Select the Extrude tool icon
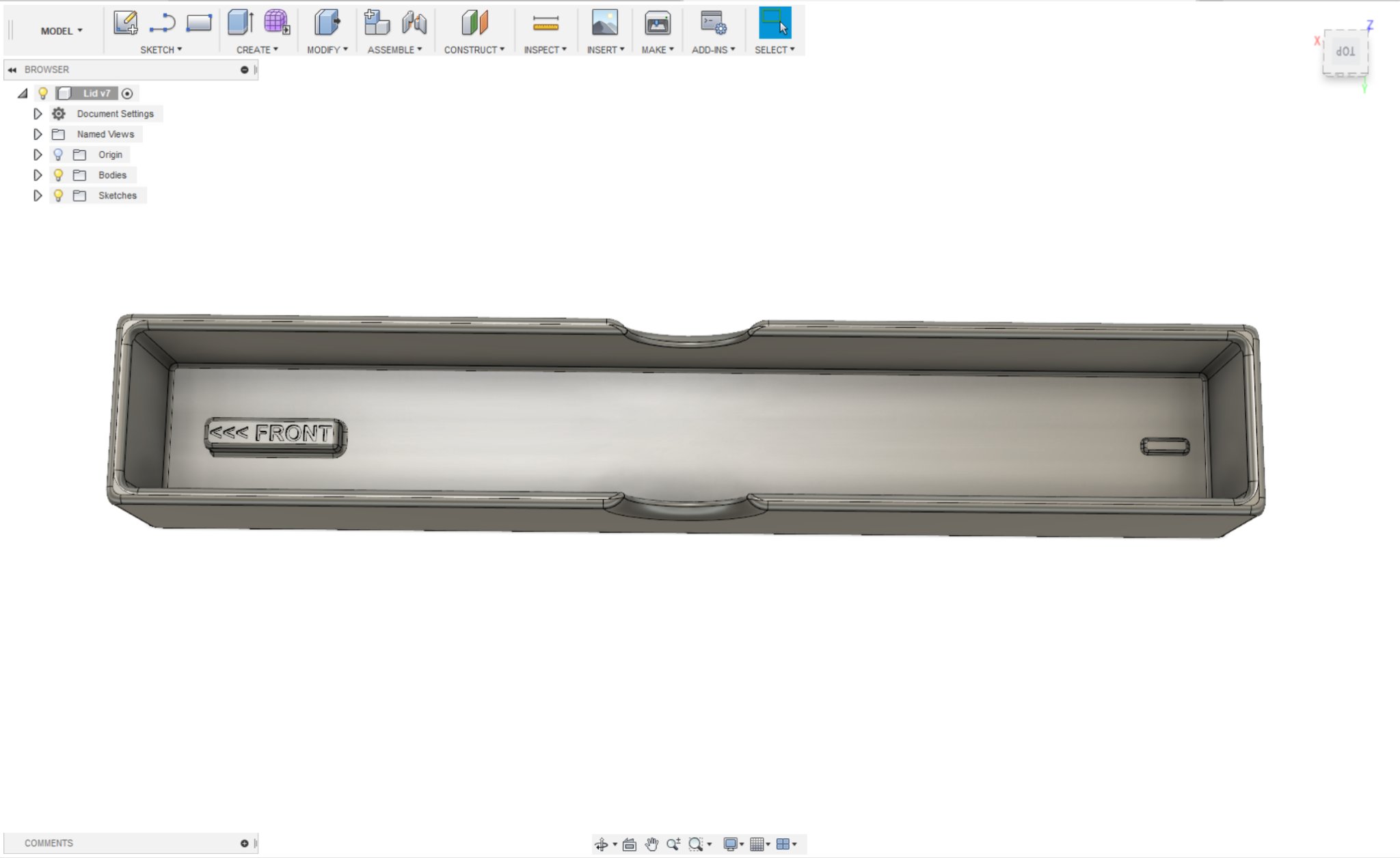This screenshot has height=858, width=1400. pos(240,23)
